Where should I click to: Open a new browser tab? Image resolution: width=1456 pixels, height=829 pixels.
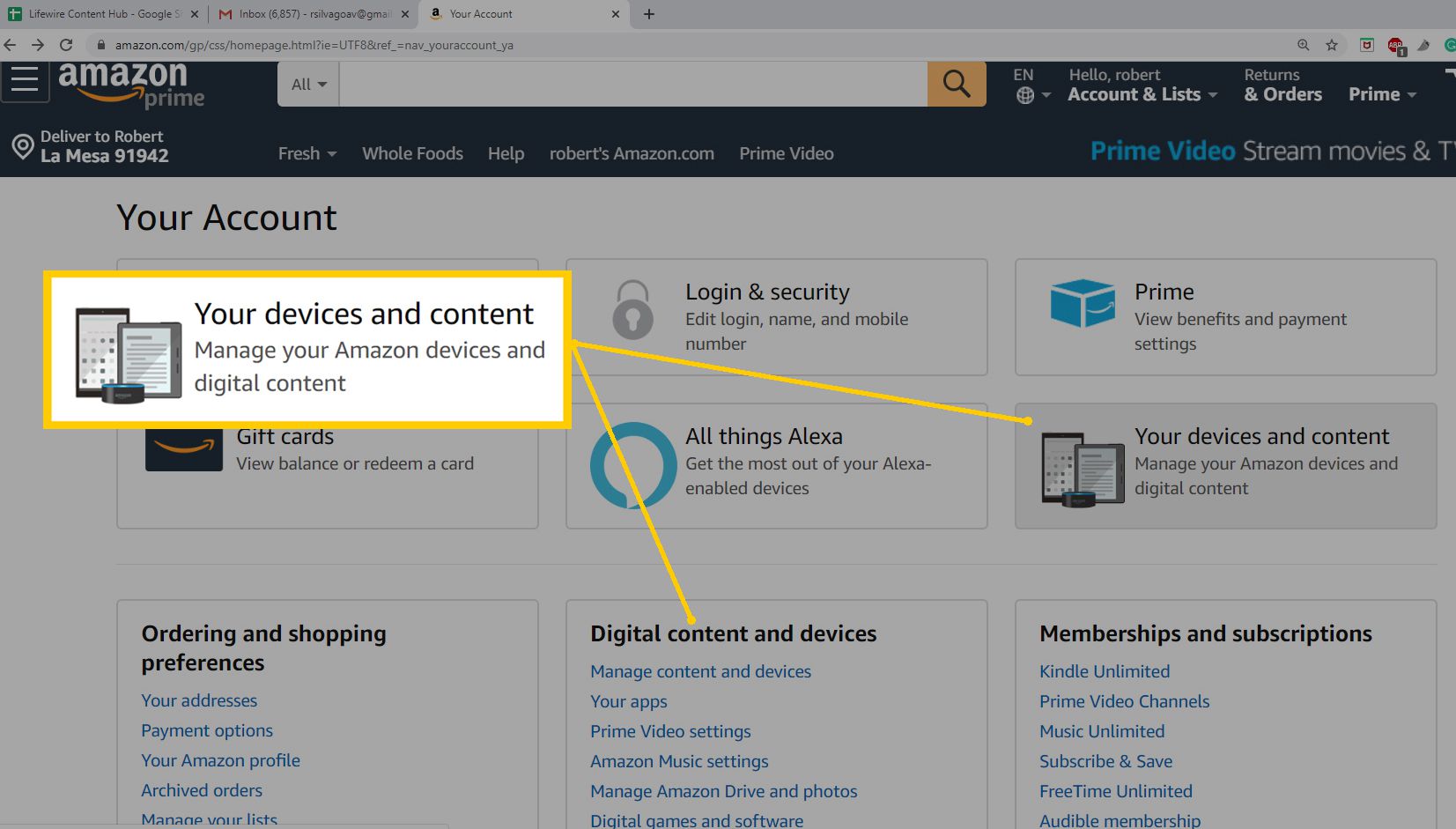pos(649,14)
